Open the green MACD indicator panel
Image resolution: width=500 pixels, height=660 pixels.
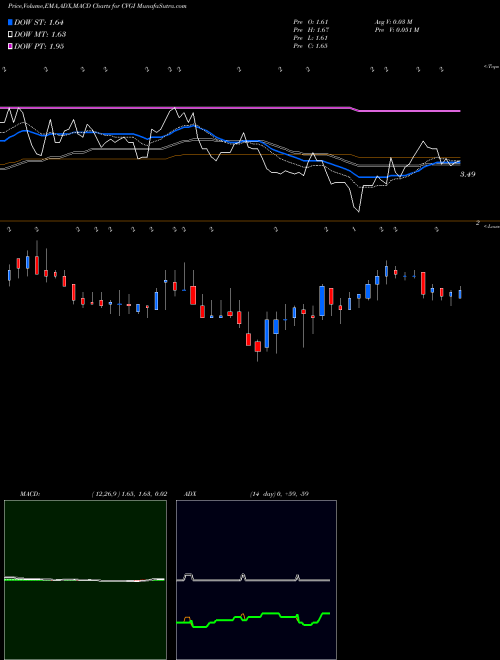click(x=85, y=580)
